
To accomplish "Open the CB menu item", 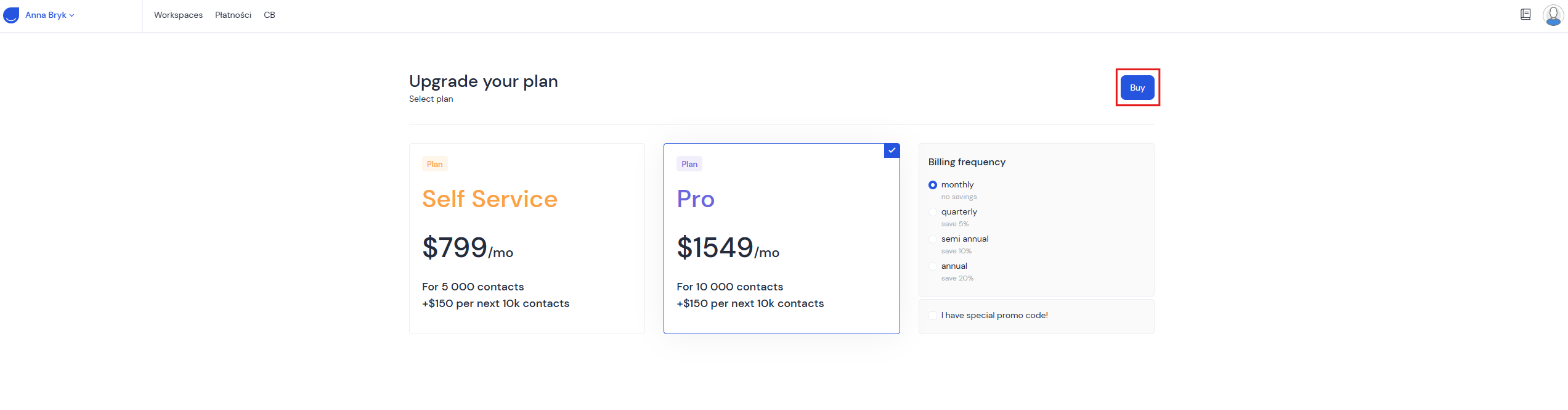I will tap(269, 15).
